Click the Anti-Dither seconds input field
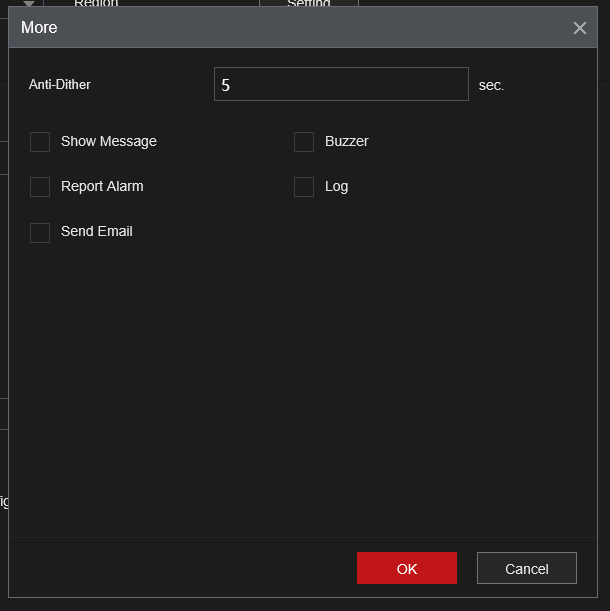610x611 pixels. 341,85
